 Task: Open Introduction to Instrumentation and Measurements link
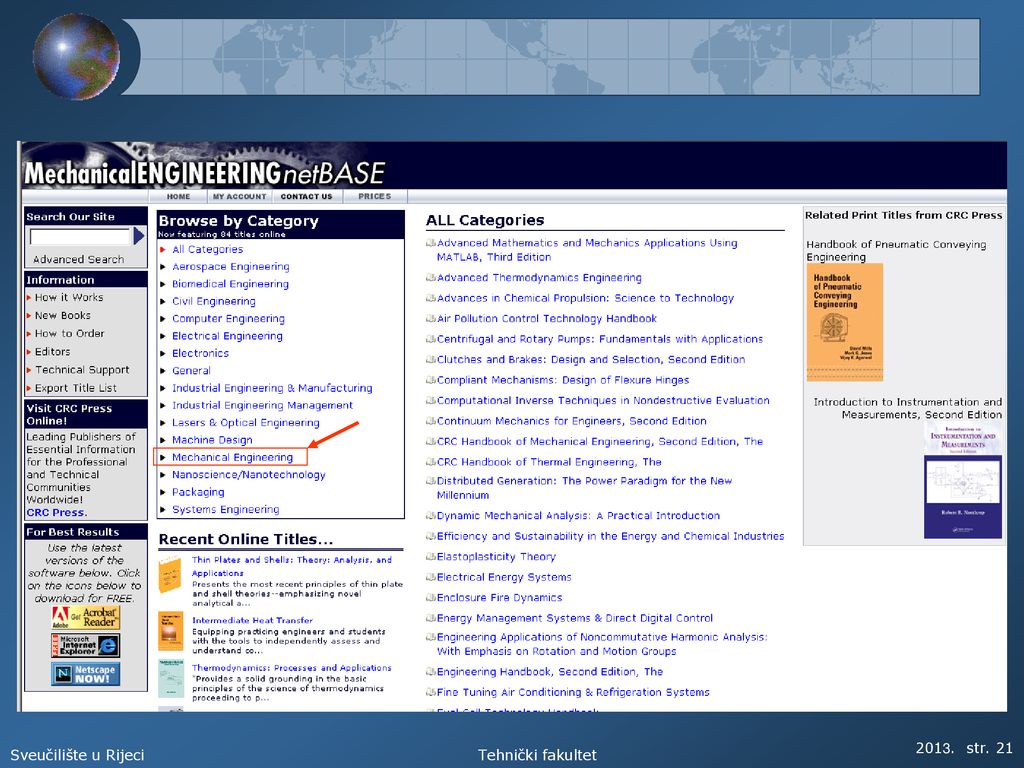pyautogui.click(x=908, y=408)
